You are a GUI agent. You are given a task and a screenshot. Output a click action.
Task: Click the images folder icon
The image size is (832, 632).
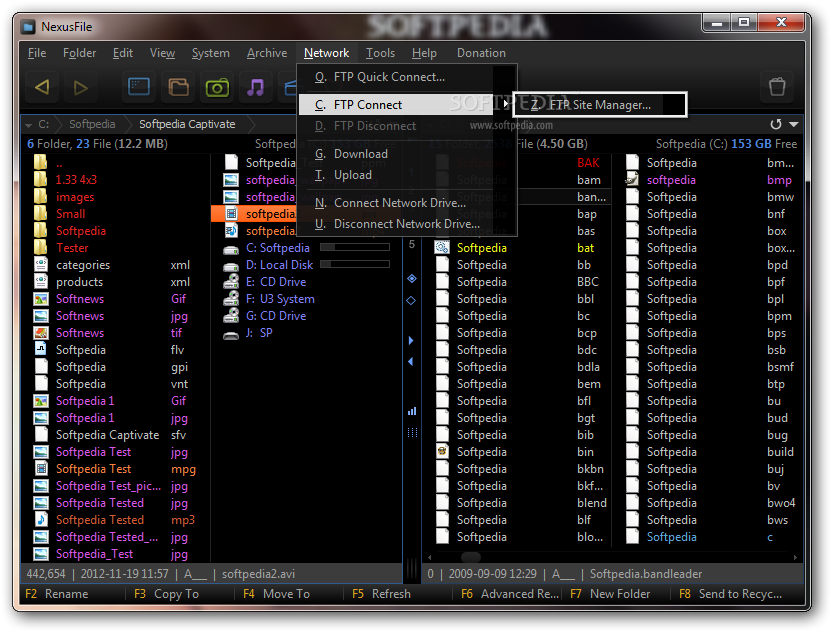[x=40, y=196]
